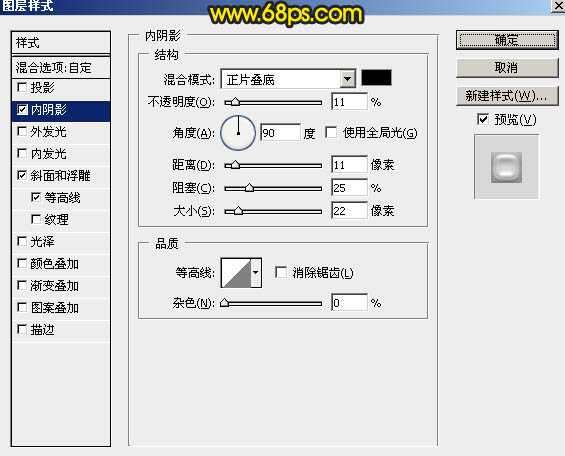Click the 阻塞 slider handle
The image size is (565, 456).
pyautogui.click(x=249, y=188)
